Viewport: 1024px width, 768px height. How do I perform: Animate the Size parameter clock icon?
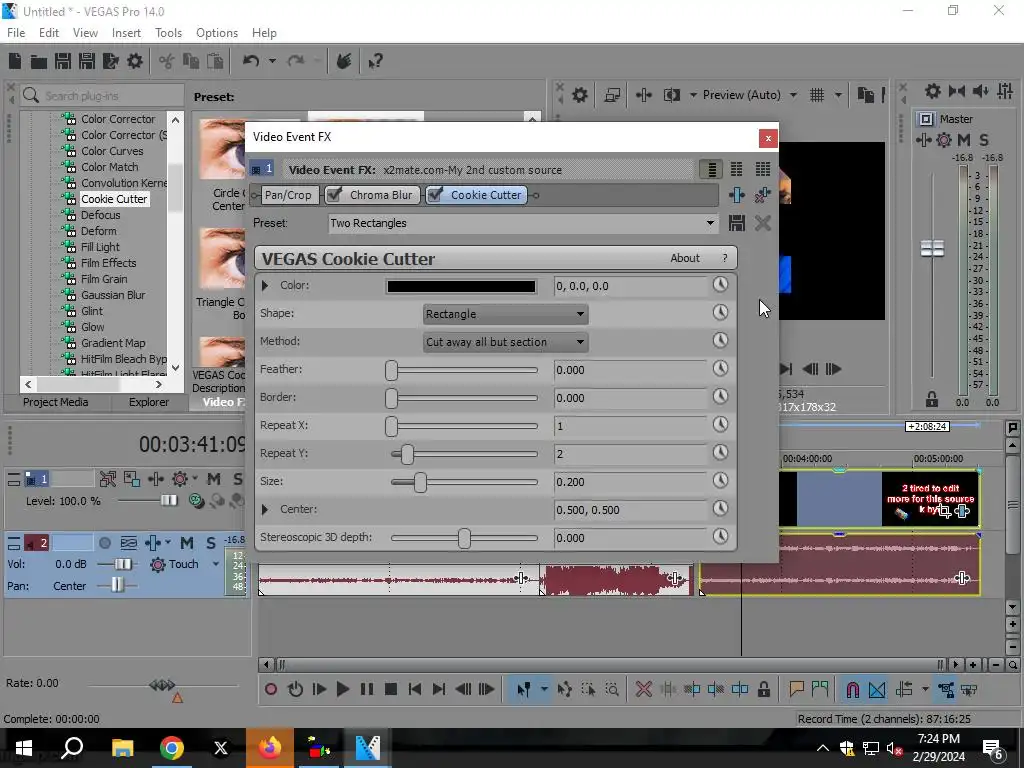click(720, 481)
